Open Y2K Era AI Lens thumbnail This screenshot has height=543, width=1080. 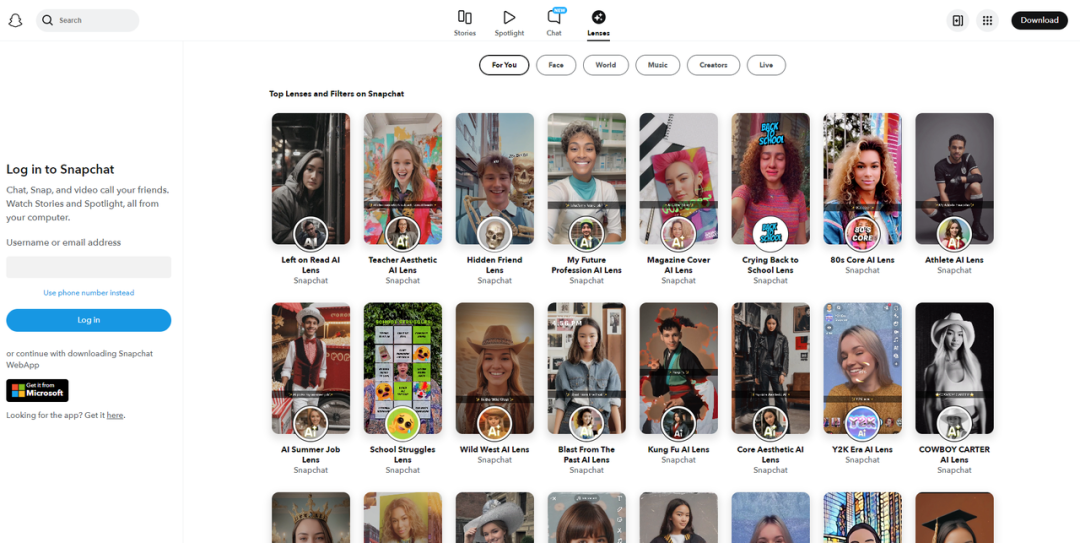[x=862, y=368]
